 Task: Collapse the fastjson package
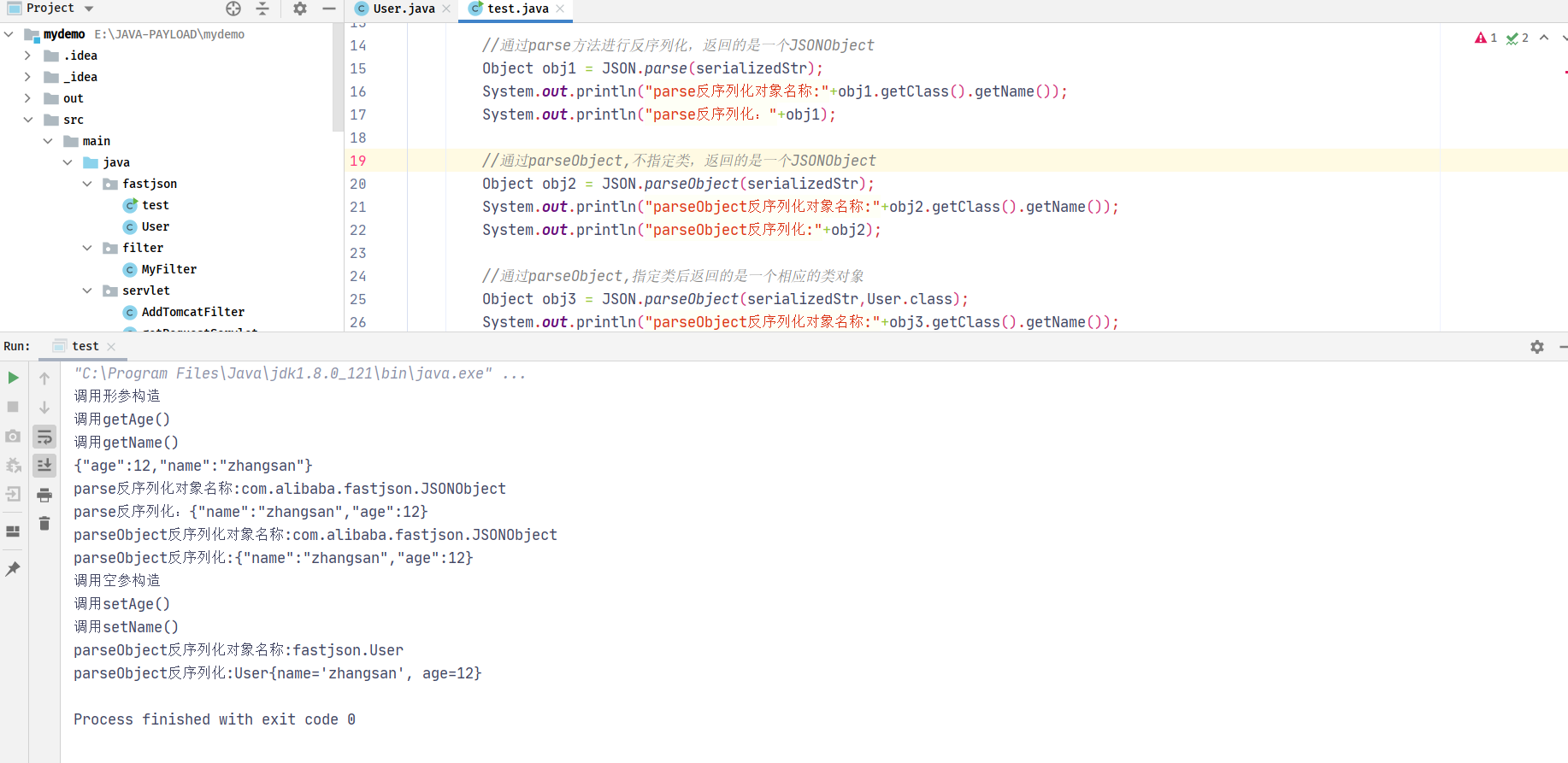[87, 184]
